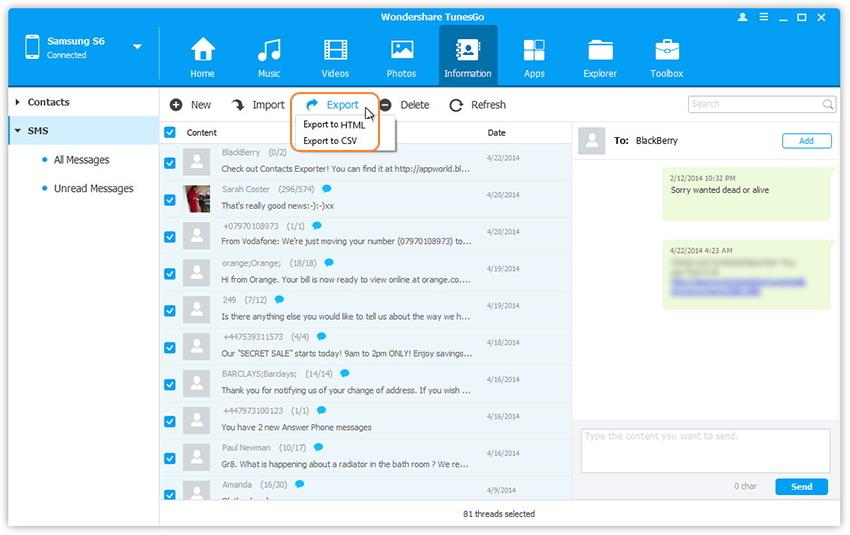Screen dimensions: 850x535
Task: Choose Export to CSV option
Action: [330, 141]
